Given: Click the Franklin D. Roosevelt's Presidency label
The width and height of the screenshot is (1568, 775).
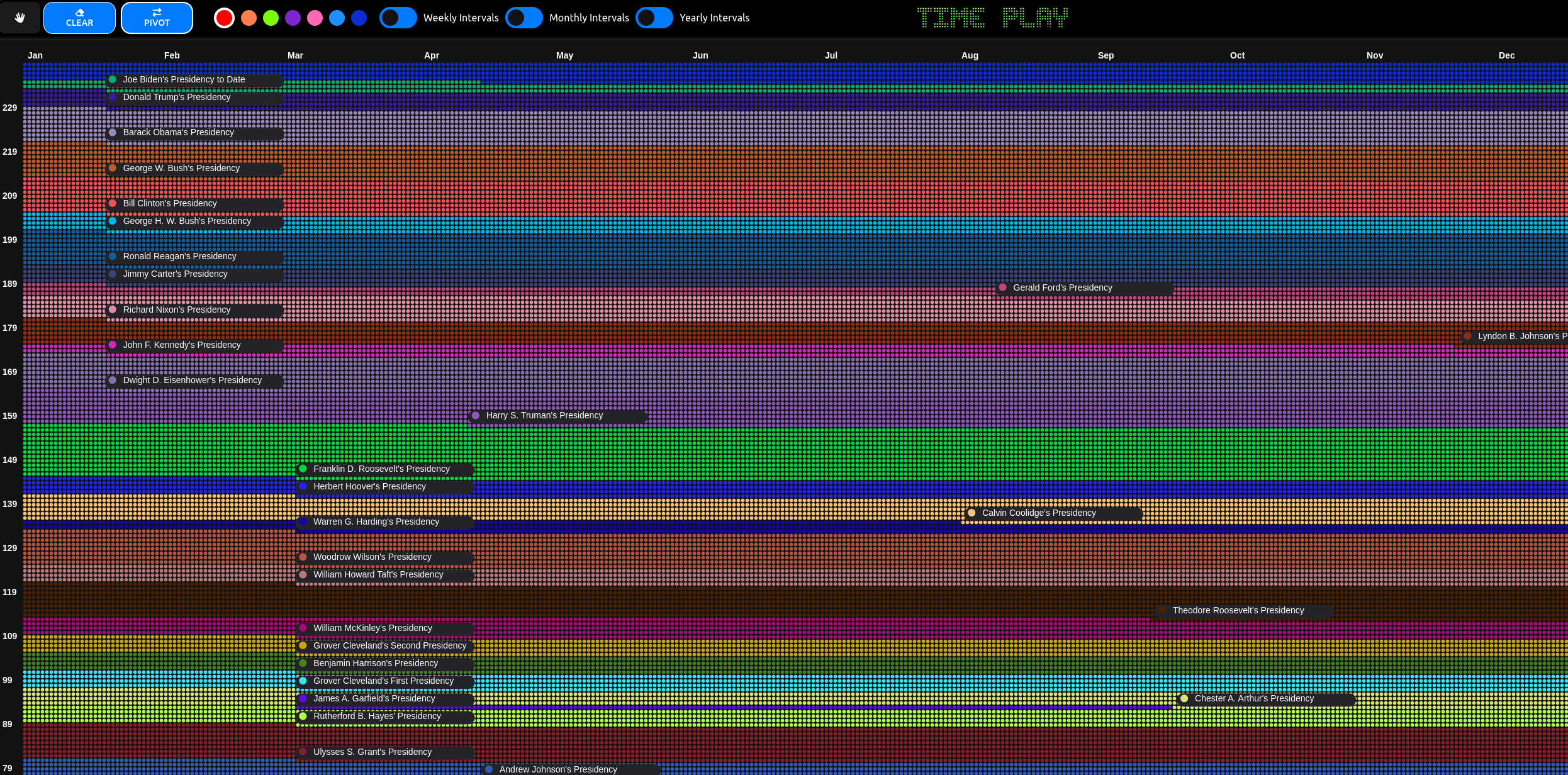Looking at the screenshot, I should (x=381, y=469).
